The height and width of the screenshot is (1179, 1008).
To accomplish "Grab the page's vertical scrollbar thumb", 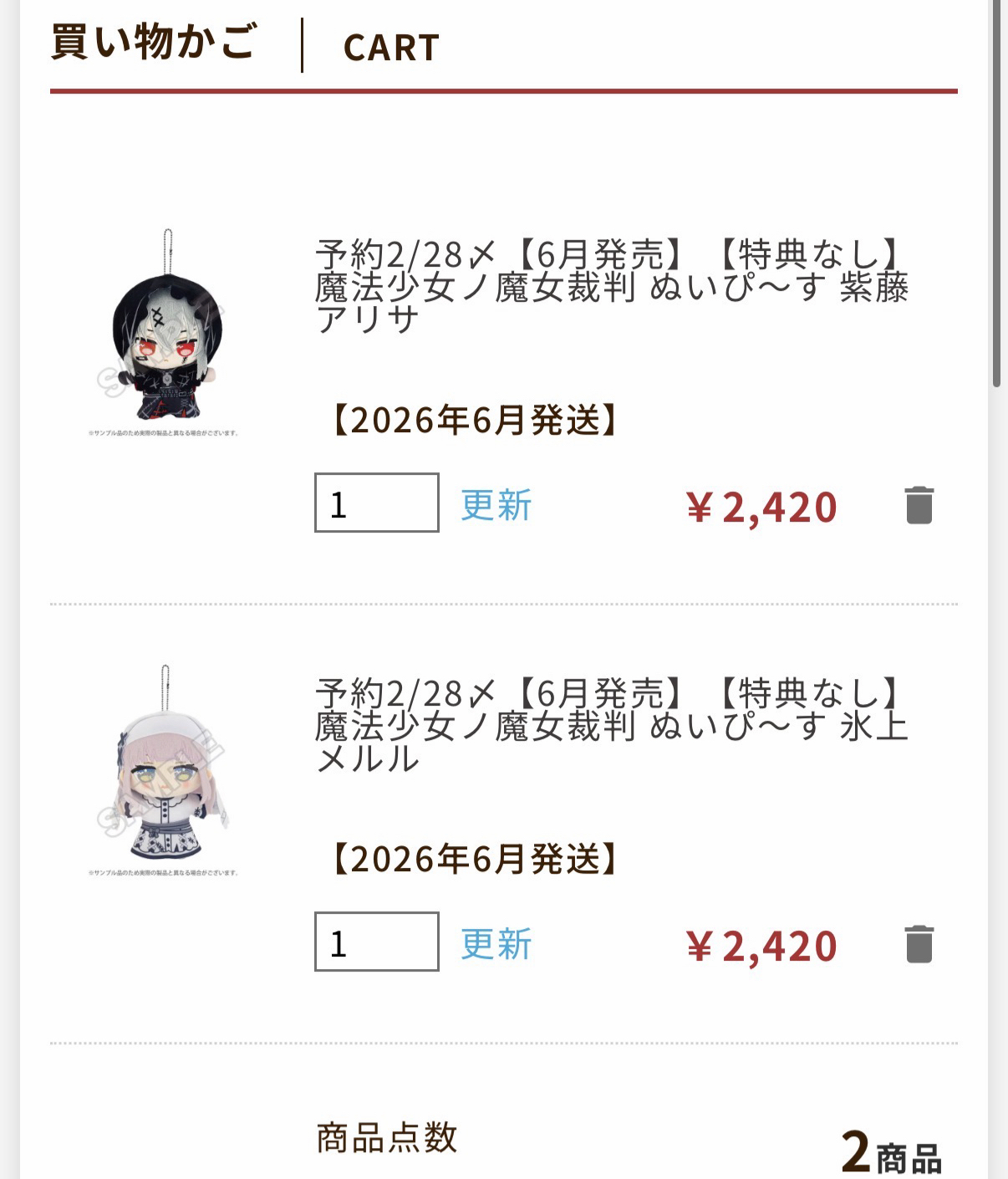I will 996,192.
